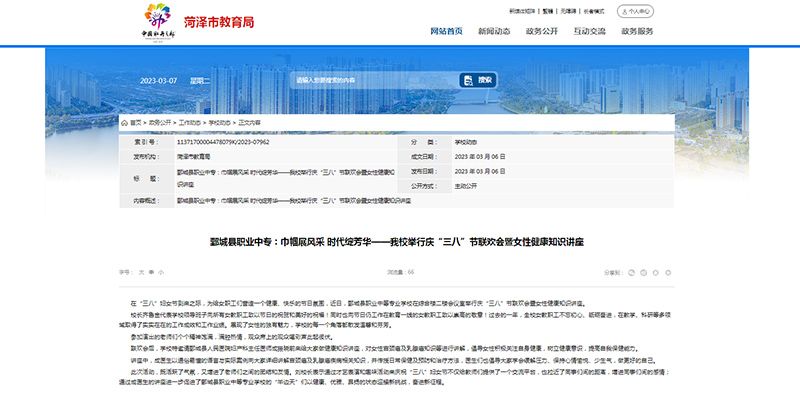Open the 互动交流 menu
Screen dimensions: 800x394
(589, 31)
